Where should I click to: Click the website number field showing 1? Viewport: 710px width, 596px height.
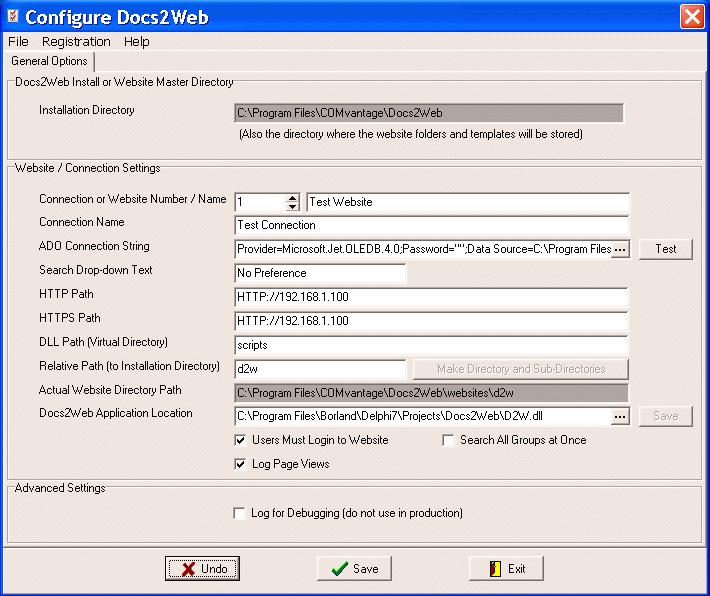pos(261,202)
